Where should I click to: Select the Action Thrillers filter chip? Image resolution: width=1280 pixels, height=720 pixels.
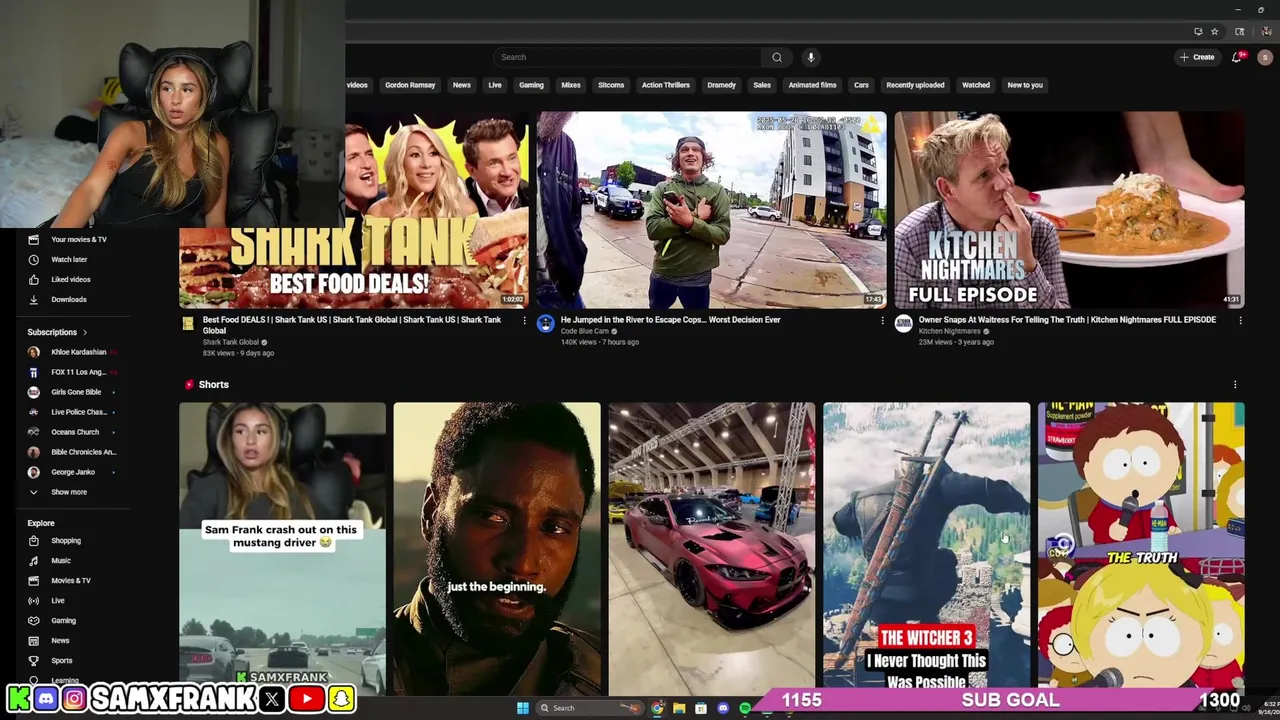tap(666, 85)
